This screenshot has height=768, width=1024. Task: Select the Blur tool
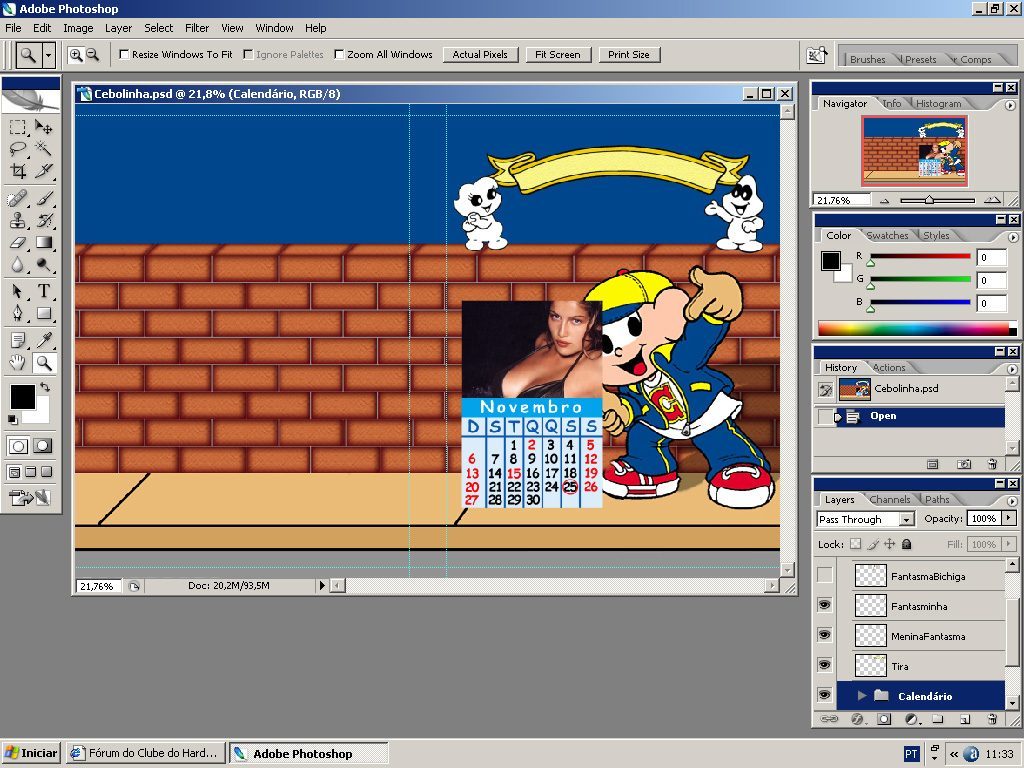18,264
